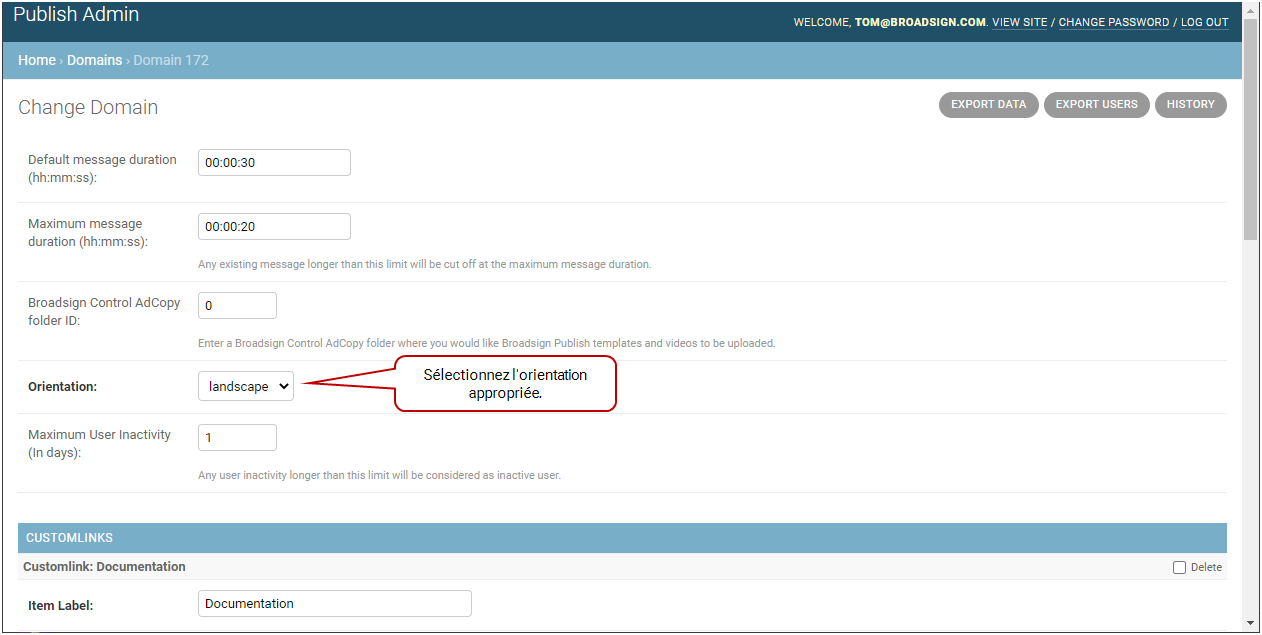Log out via the Log Out link

[1205, 22]
